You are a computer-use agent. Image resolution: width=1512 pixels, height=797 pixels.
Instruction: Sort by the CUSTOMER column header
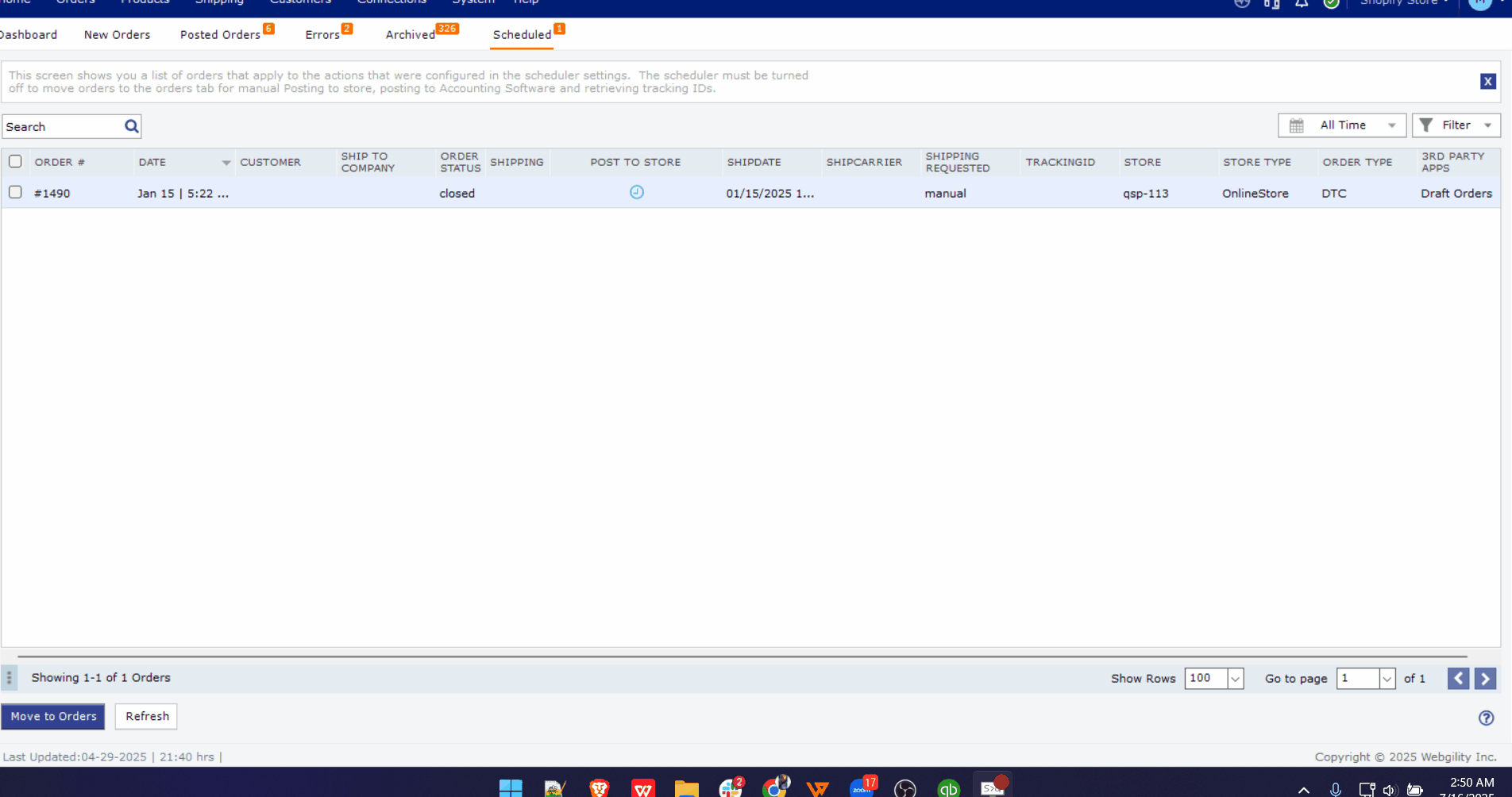[270, 162]
